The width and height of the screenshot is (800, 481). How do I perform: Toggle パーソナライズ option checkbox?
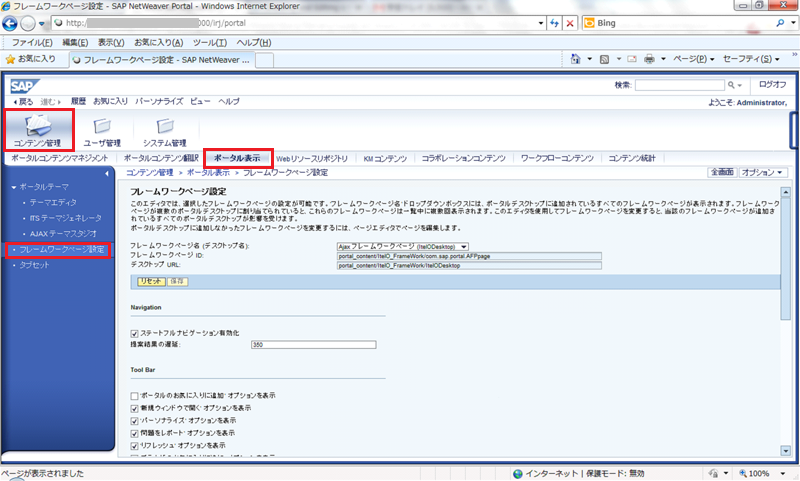(134, 421)
